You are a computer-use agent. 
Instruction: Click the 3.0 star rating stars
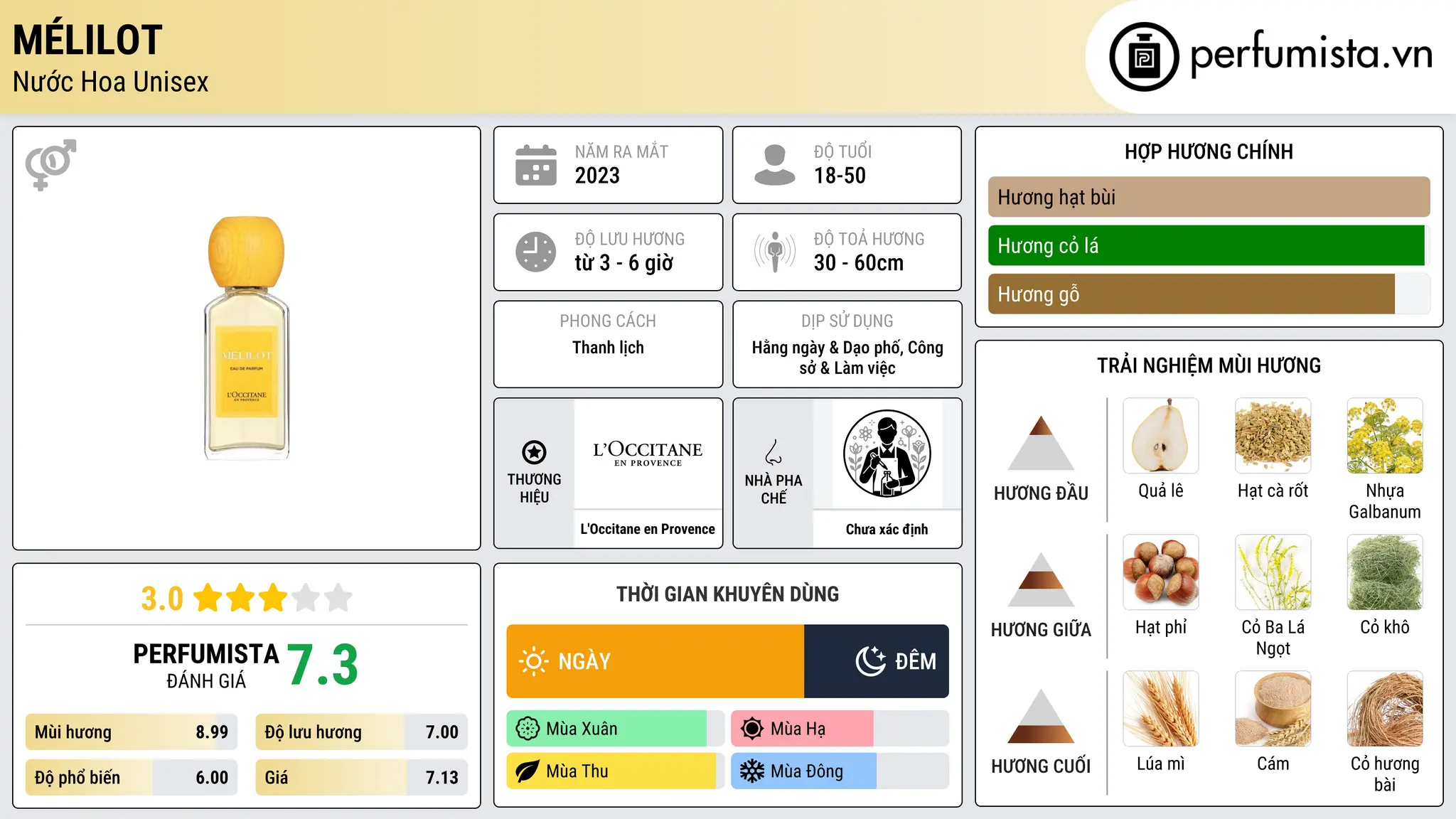pyautogui.click(x=273, y=598)
